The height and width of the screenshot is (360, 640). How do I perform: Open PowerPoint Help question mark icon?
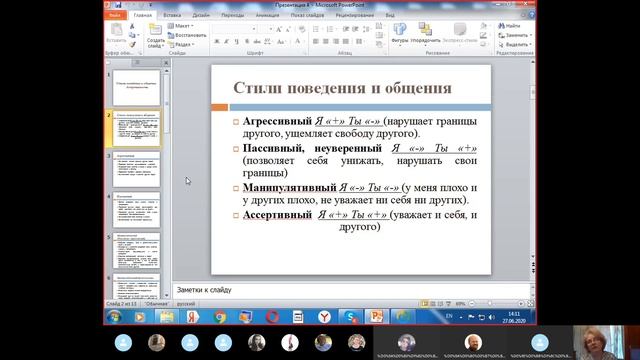[x=531, y=15]
